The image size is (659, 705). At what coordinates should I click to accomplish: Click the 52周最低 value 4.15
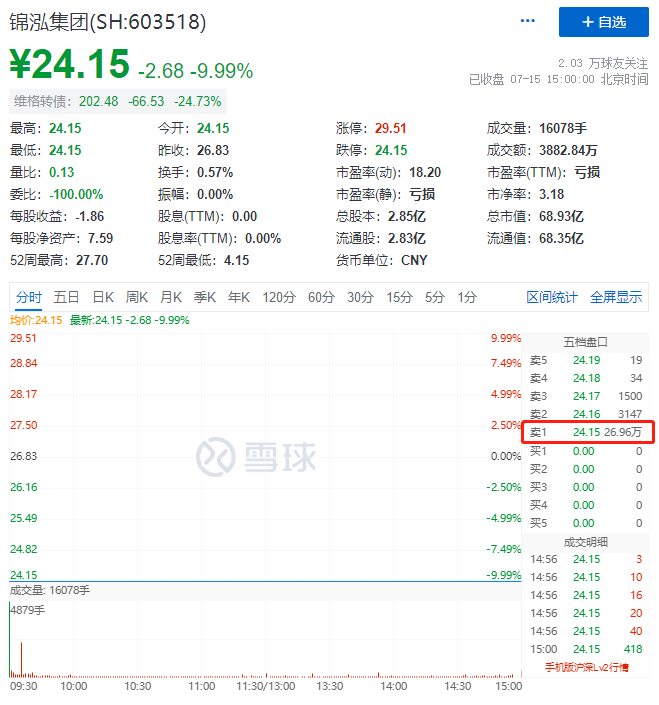click(236, 260)
